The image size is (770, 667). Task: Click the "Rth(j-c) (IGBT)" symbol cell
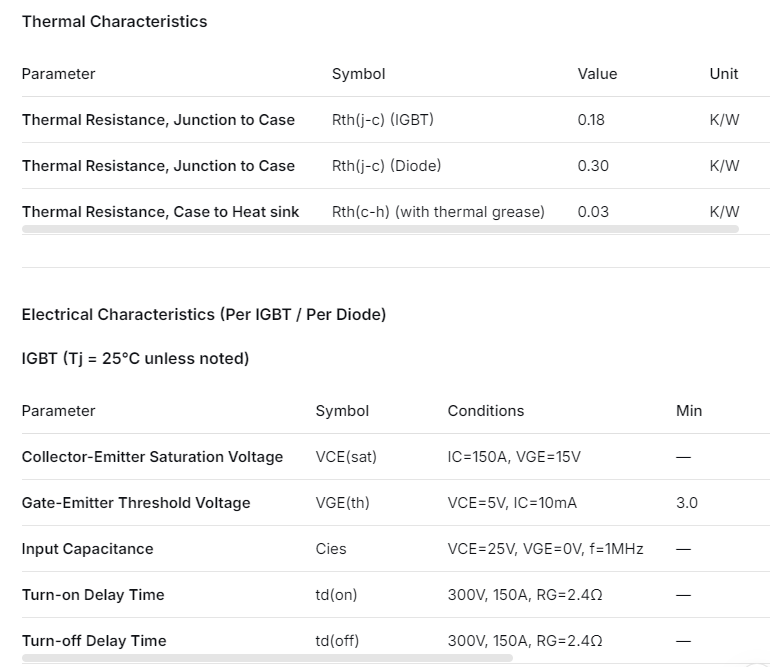click(x=383, y=120)
